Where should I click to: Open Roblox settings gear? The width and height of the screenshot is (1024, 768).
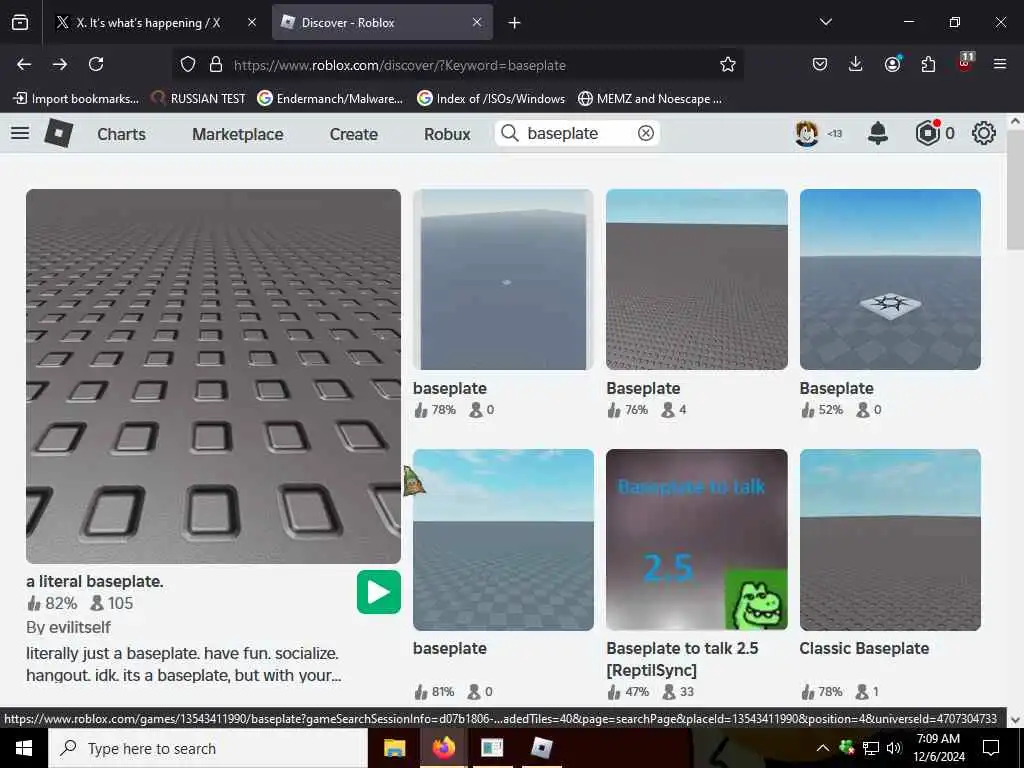point(984,133)
